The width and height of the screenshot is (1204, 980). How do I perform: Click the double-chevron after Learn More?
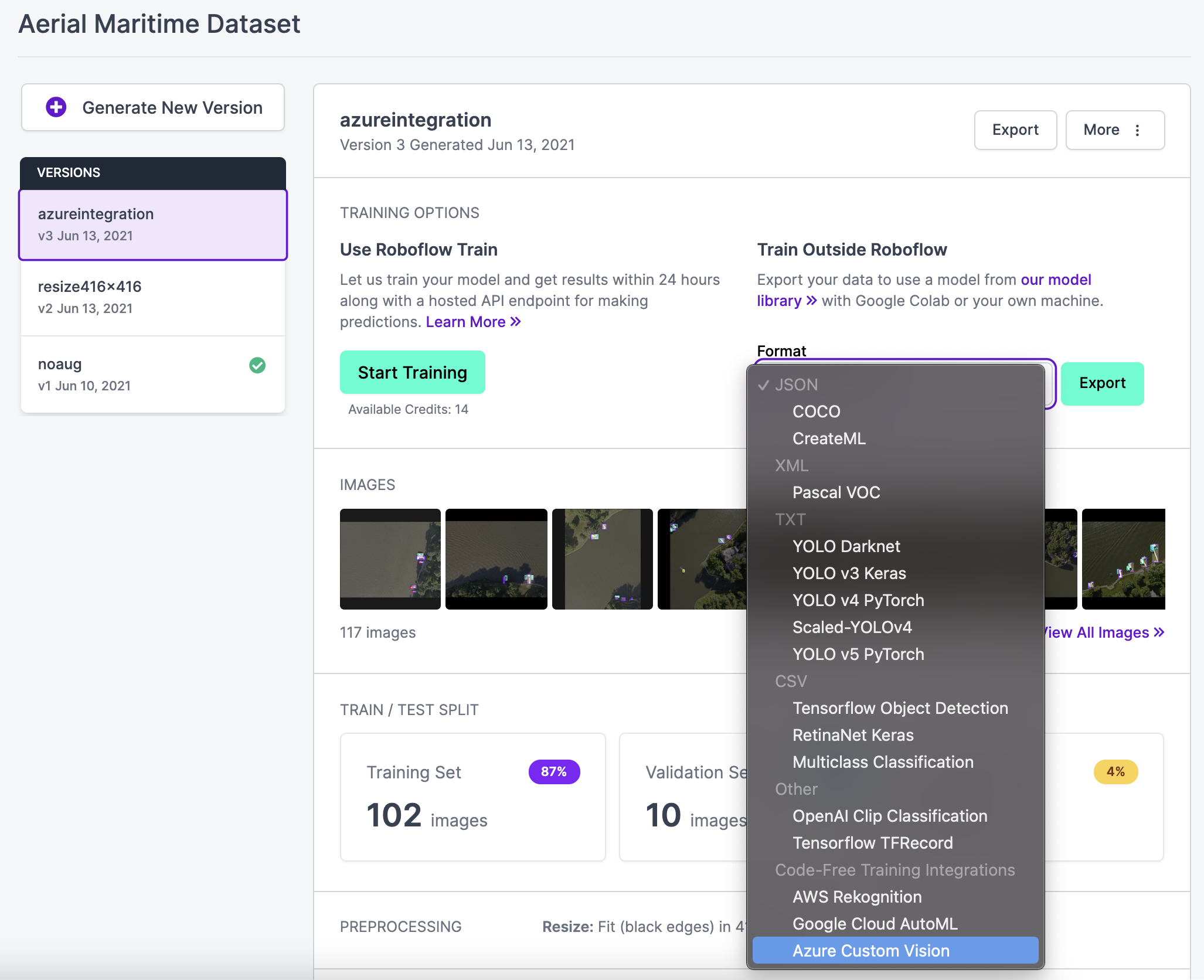coord(515,321)
